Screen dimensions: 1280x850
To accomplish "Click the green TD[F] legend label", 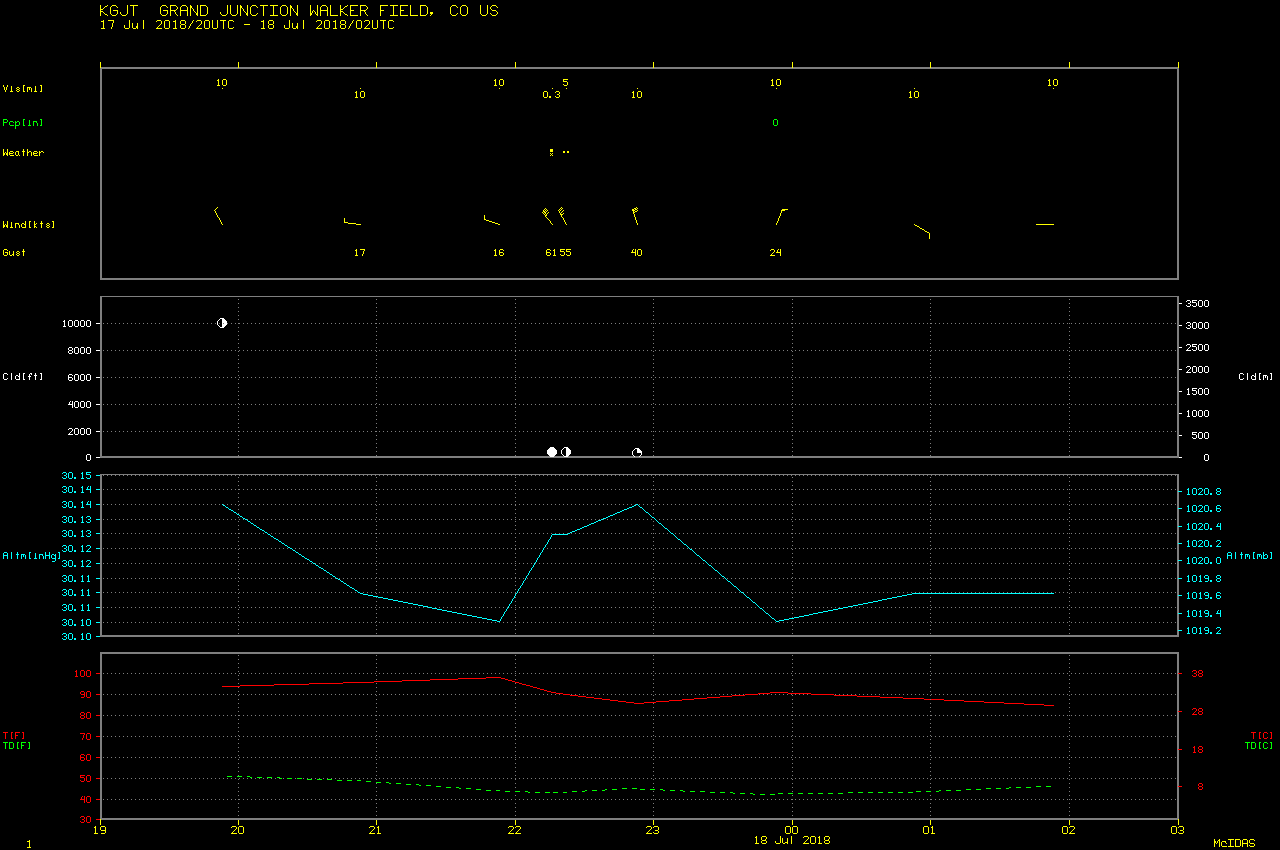I will [17, 745].
